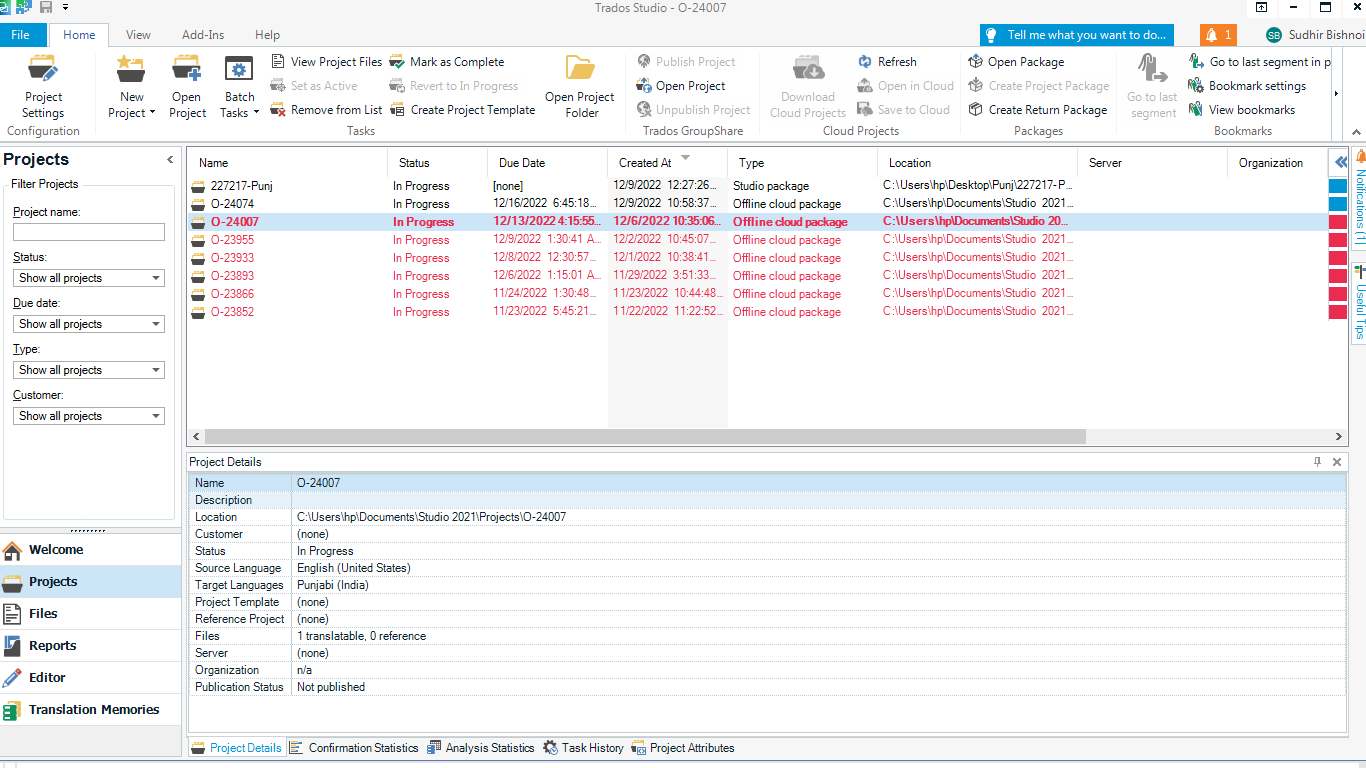Switch to the View ribbon tab

[138, 34]
